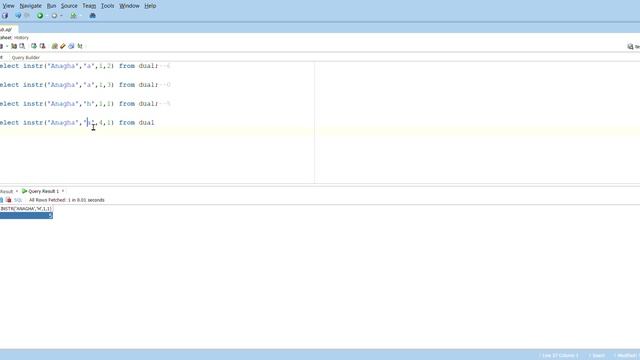
Task: Select the highlighted result row with value 5
Action: [x=26, y=216]
